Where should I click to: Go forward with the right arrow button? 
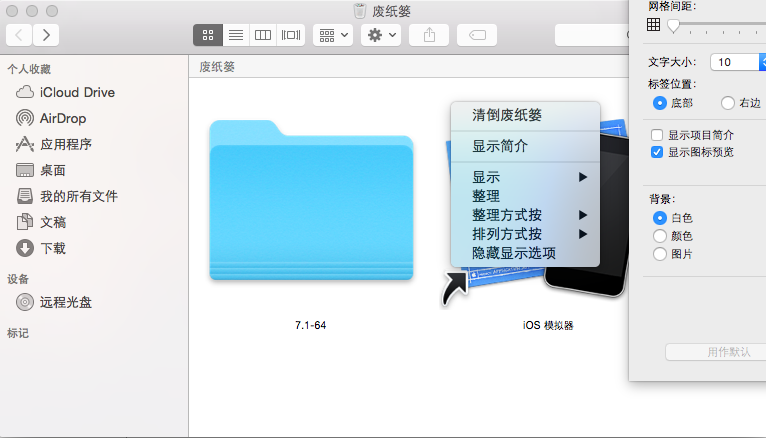pos(46,35)
